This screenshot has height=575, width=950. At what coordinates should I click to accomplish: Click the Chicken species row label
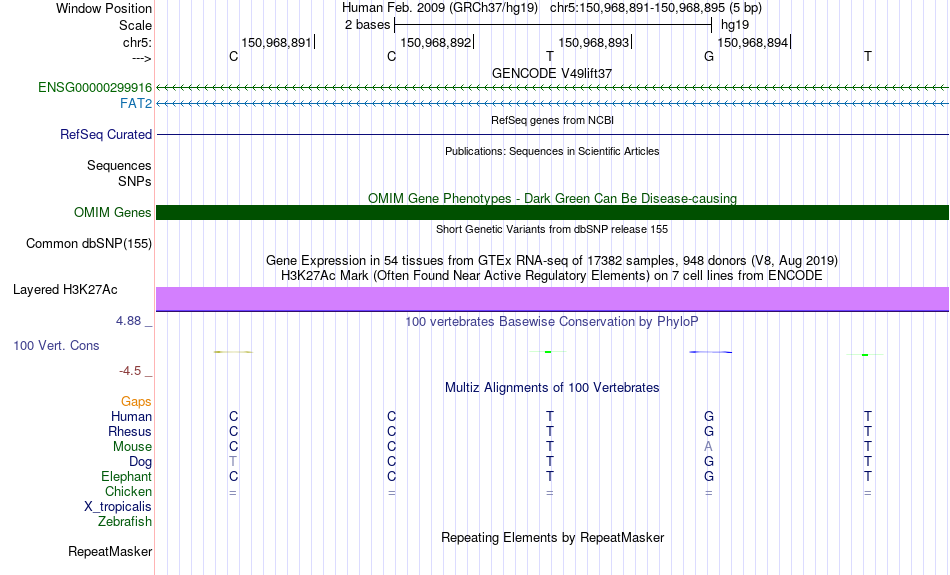pyautogui.click(x=128, y=491)
